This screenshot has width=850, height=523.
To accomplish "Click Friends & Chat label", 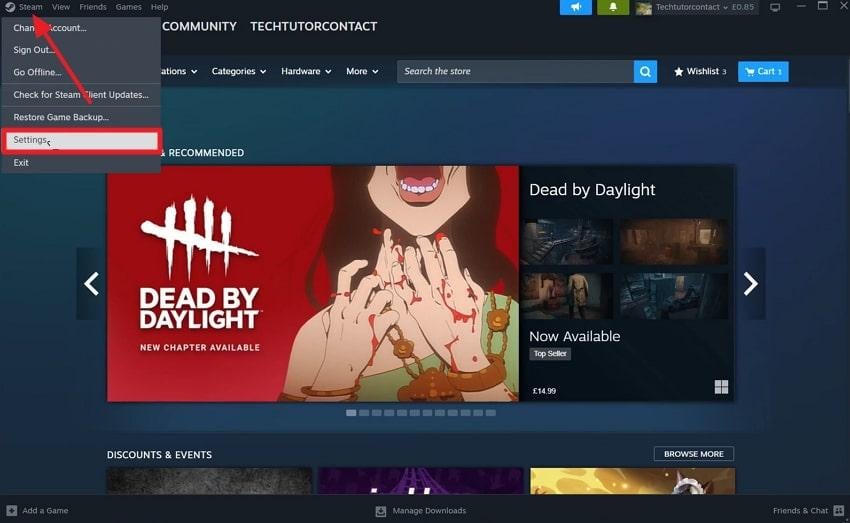I will [x=800, y=511].
